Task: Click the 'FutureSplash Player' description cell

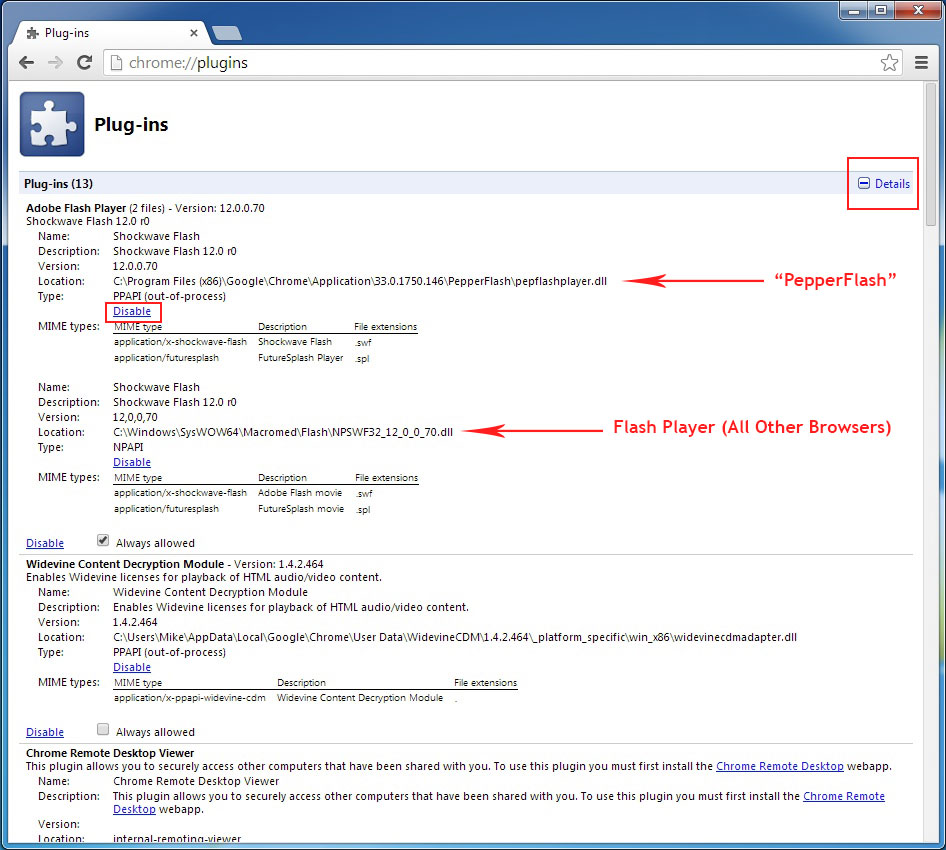Action: click(x=300, y=358)
